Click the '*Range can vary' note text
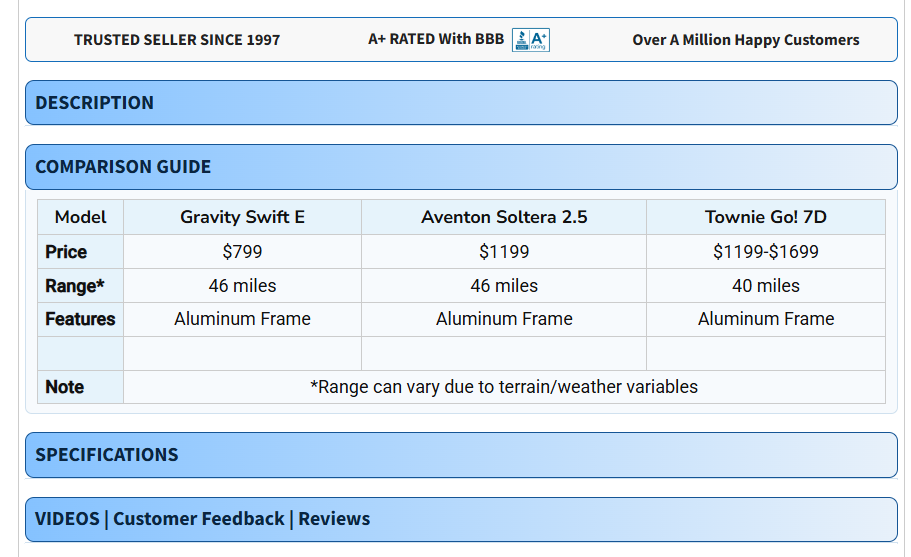This screenshot has height=557, width=911. pyautogui.click(x=504, y=387)
